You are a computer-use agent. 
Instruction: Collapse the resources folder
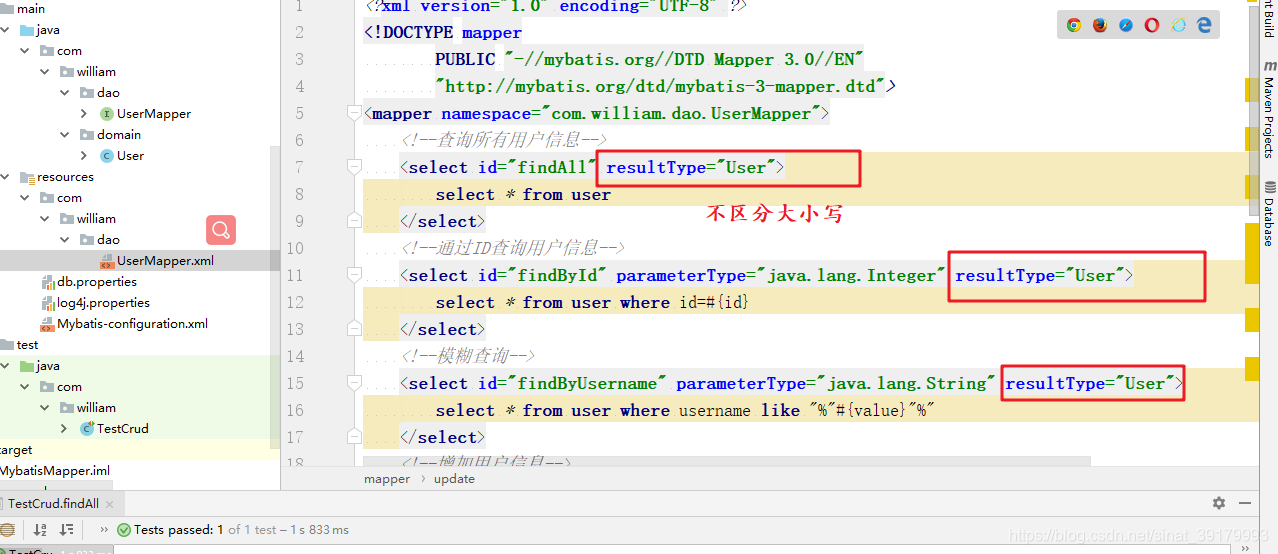(x=6, y=177)
